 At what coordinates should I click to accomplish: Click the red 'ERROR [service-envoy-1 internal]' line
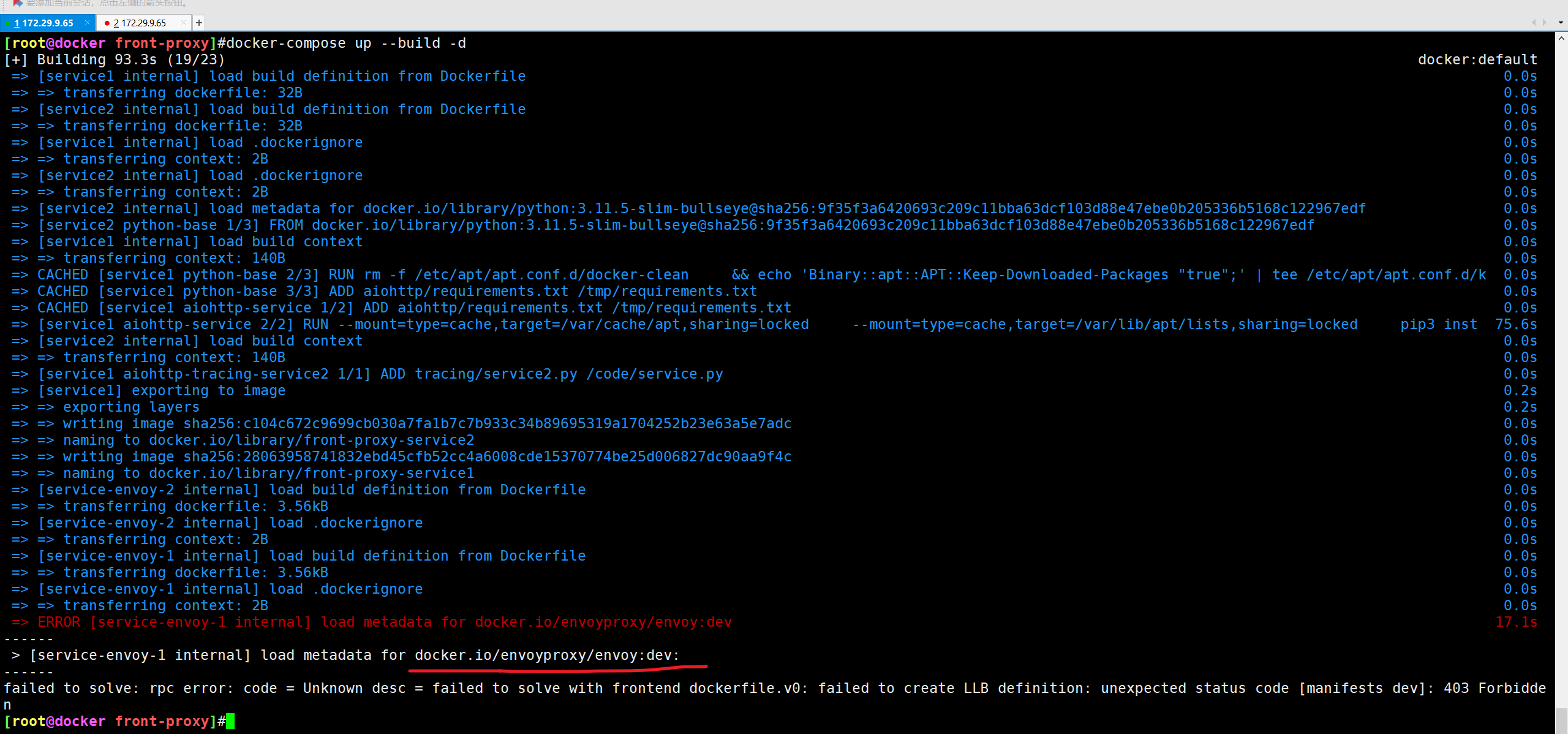coord(385,622)
